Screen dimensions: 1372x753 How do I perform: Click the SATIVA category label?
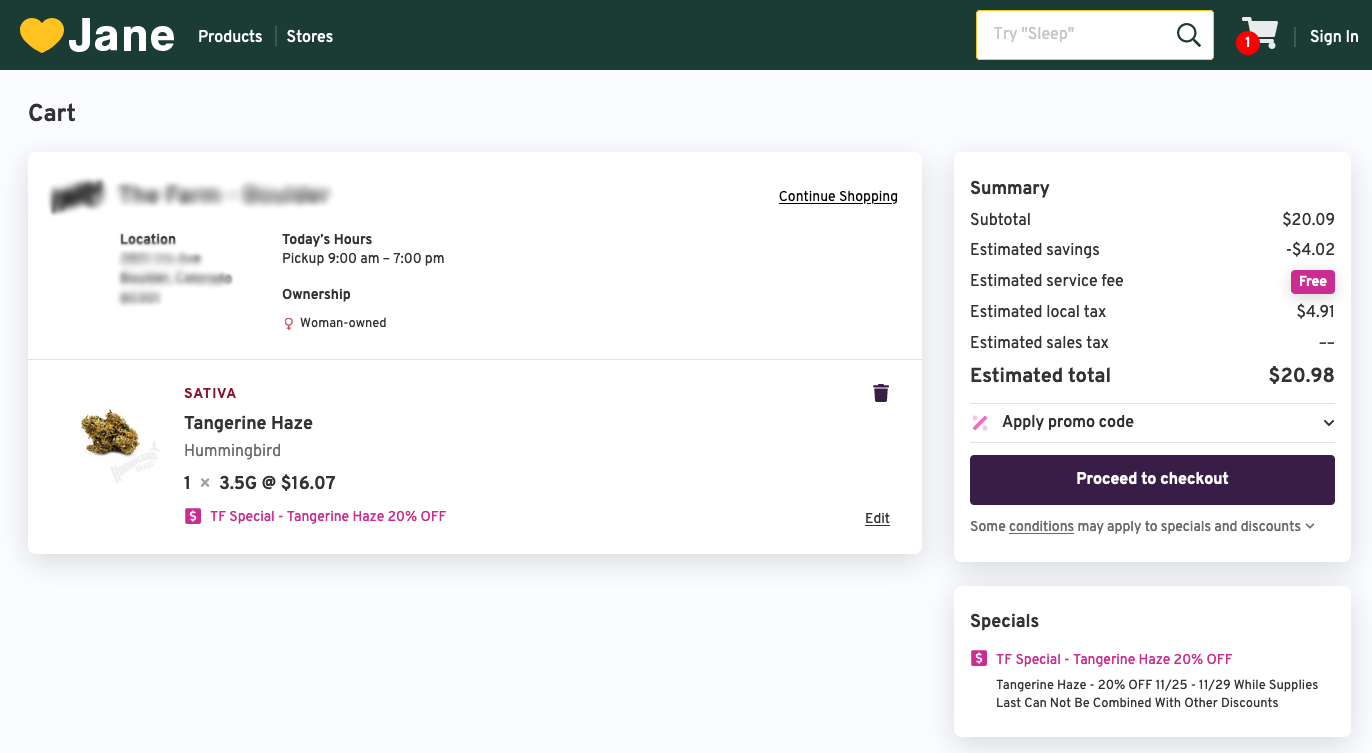click(x=210, y=393)
